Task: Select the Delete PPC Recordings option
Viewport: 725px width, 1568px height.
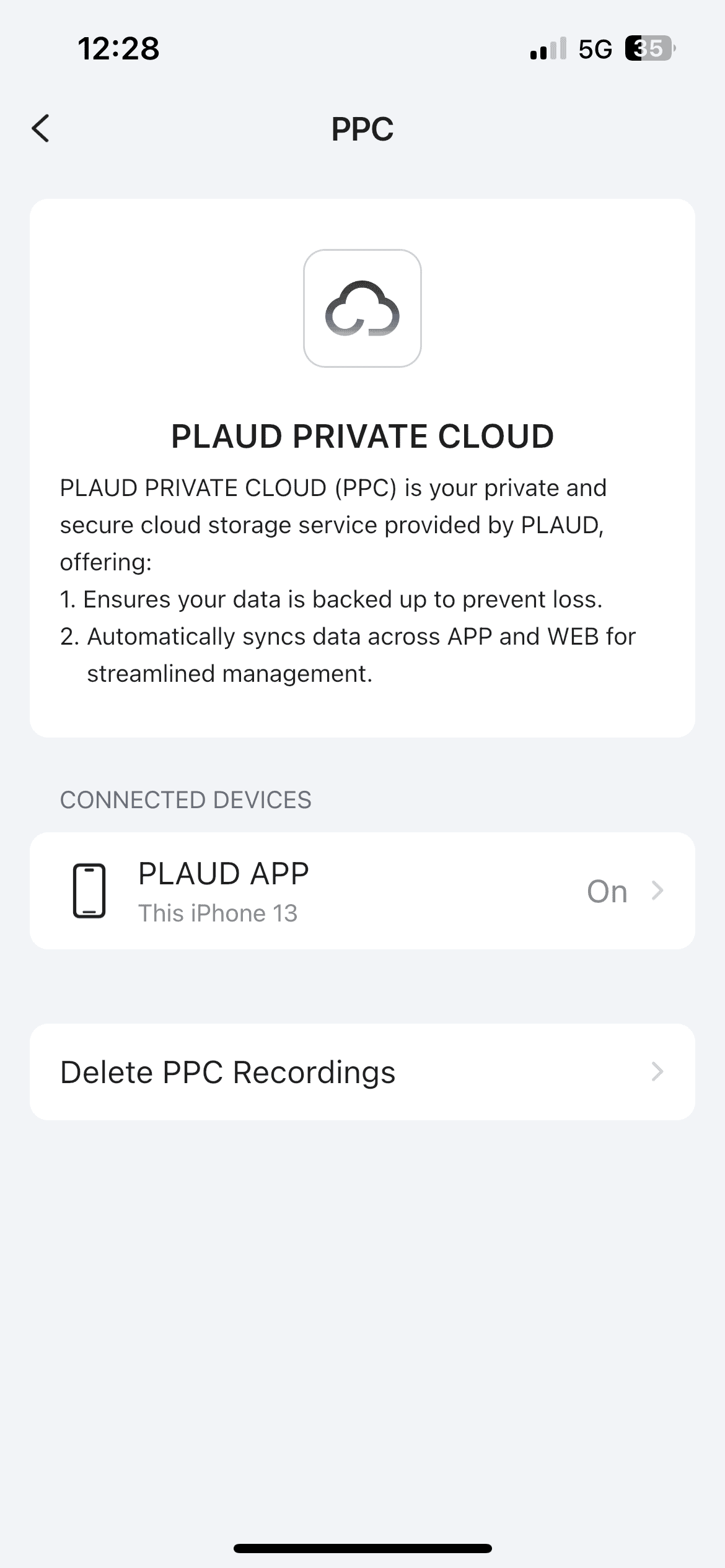Action: point(228,1072)
